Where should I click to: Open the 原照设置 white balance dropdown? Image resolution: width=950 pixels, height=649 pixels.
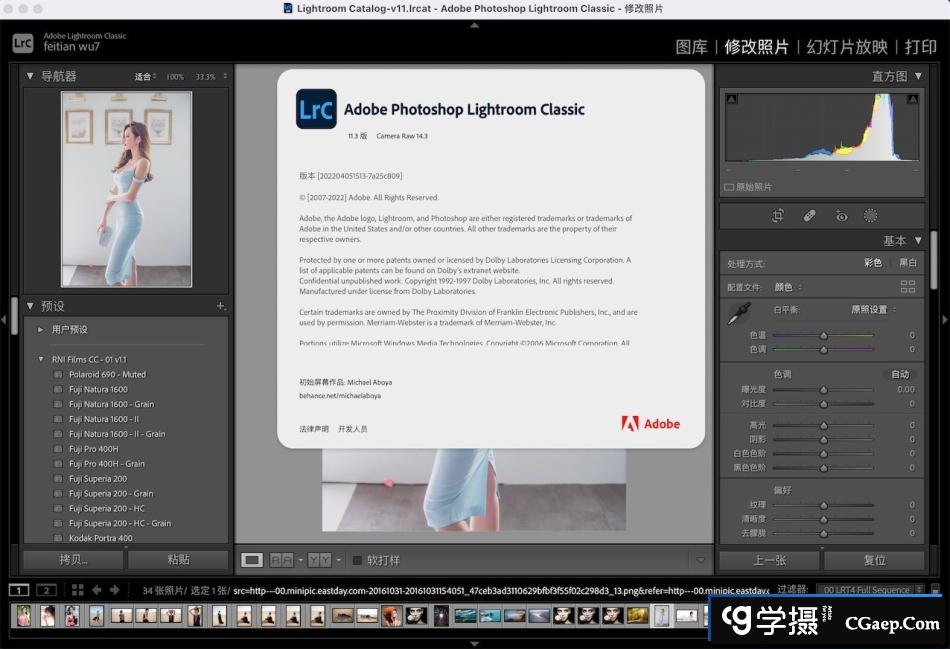coord(872,310)
